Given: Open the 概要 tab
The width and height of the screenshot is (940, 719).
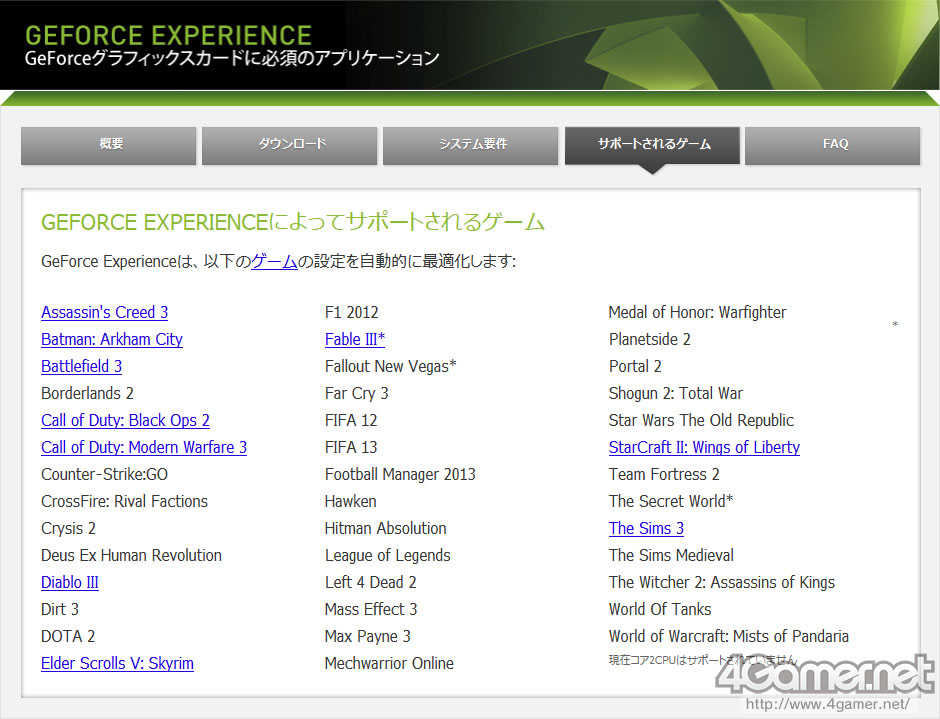Looking at the screenshot, I should click(109, 145).
